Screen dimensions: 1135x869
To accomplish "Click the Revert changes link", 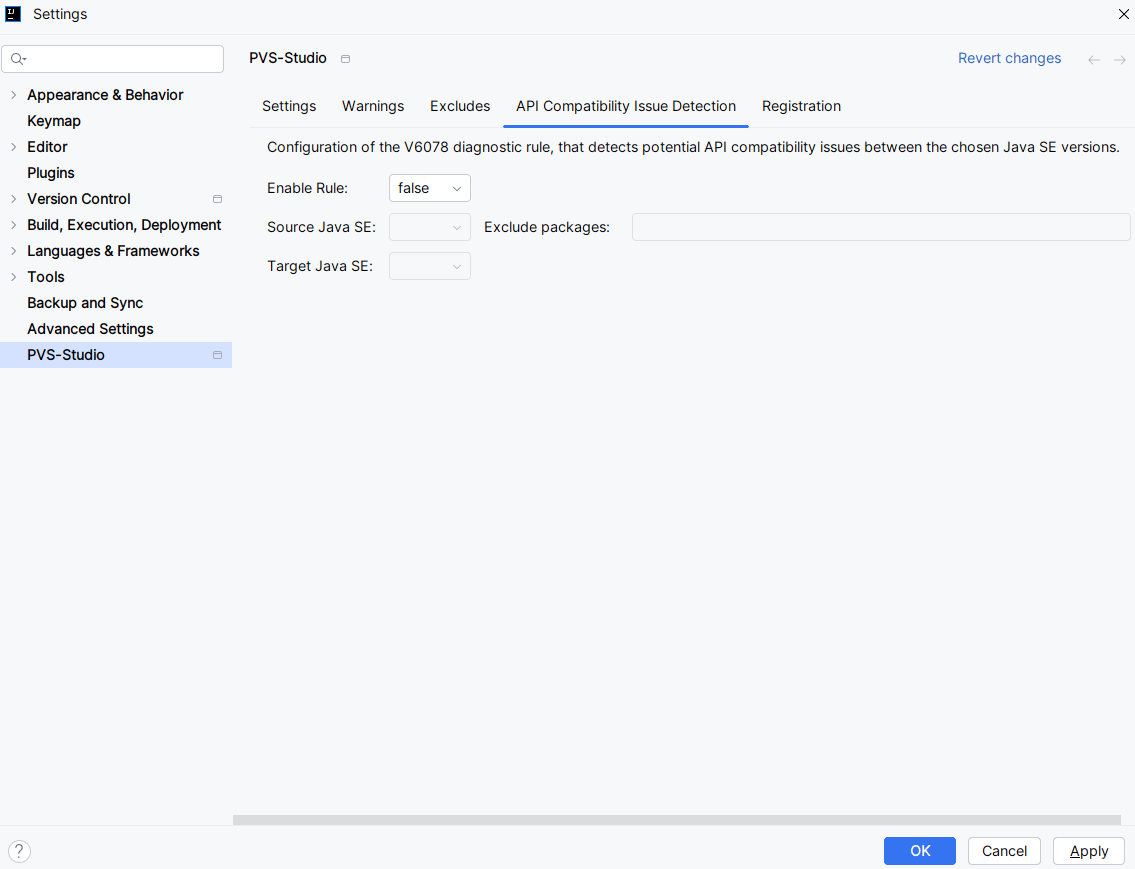I will [1009, 58].
